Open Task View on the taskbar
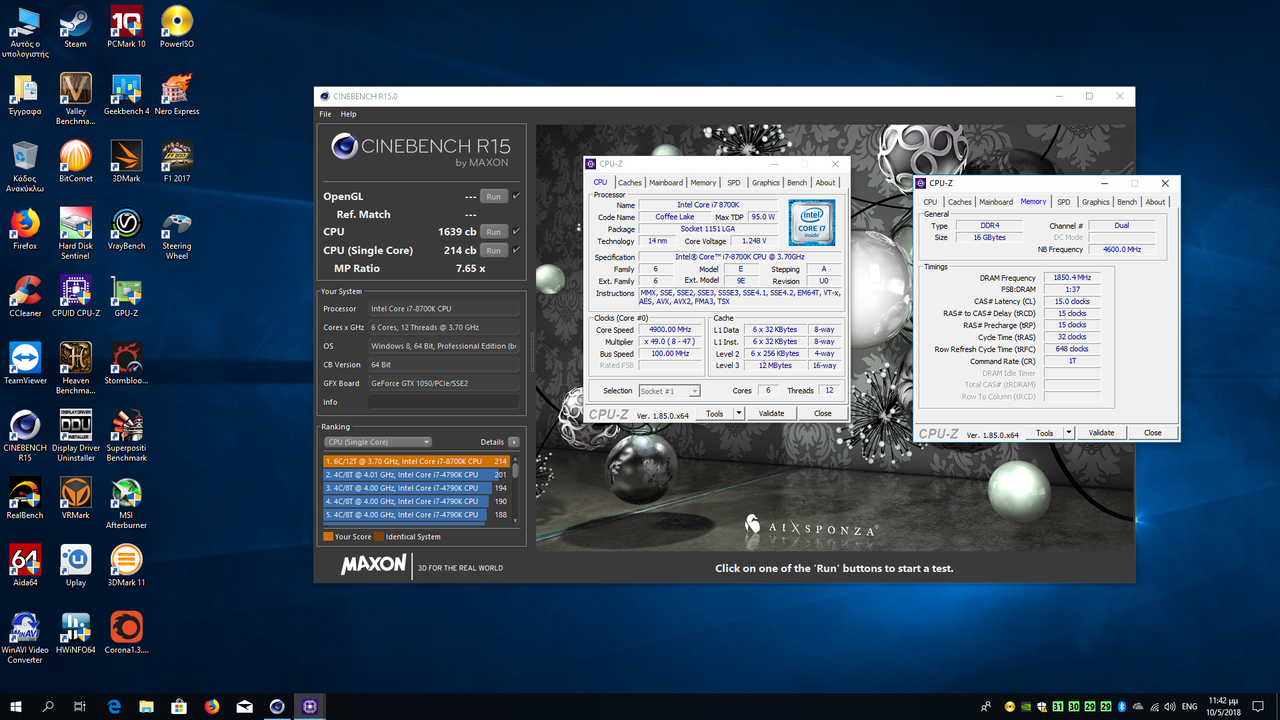 tap(81, 706)
